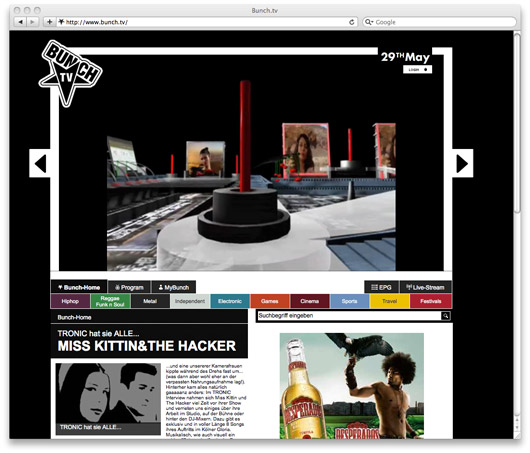This screenshot has height=453, width=530.
Task: Reload the page in address bar
Action: coord(352,22)
